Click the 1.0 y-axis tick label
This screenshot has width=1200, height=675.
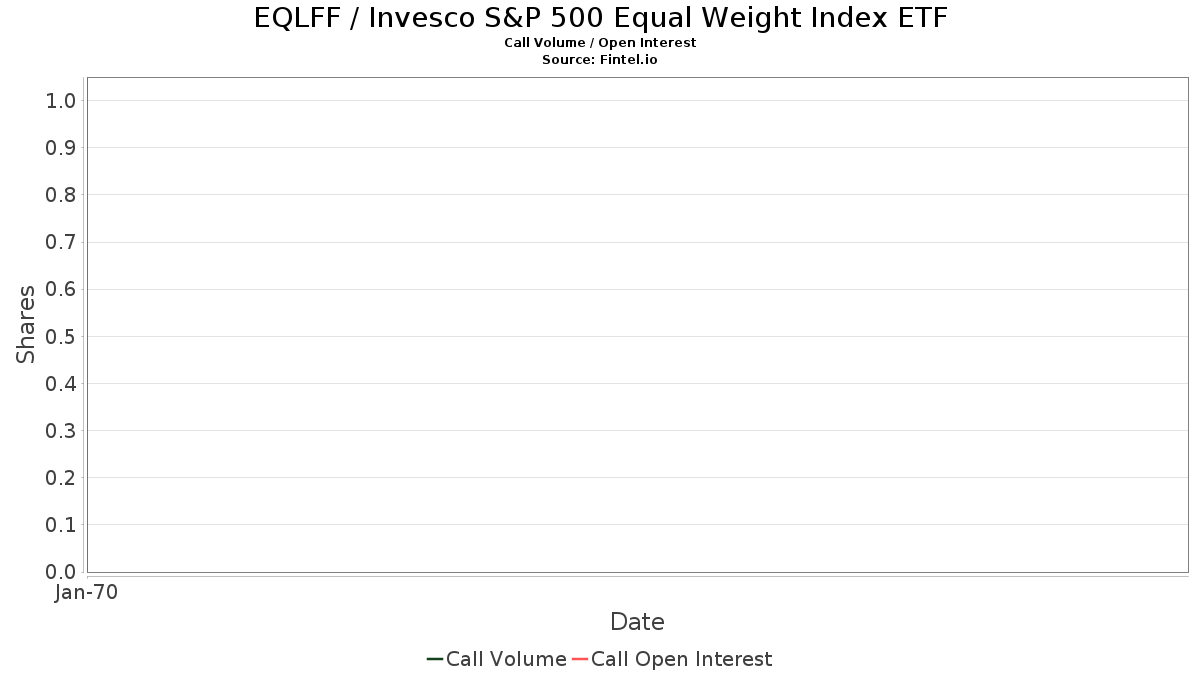coord(61,101)
